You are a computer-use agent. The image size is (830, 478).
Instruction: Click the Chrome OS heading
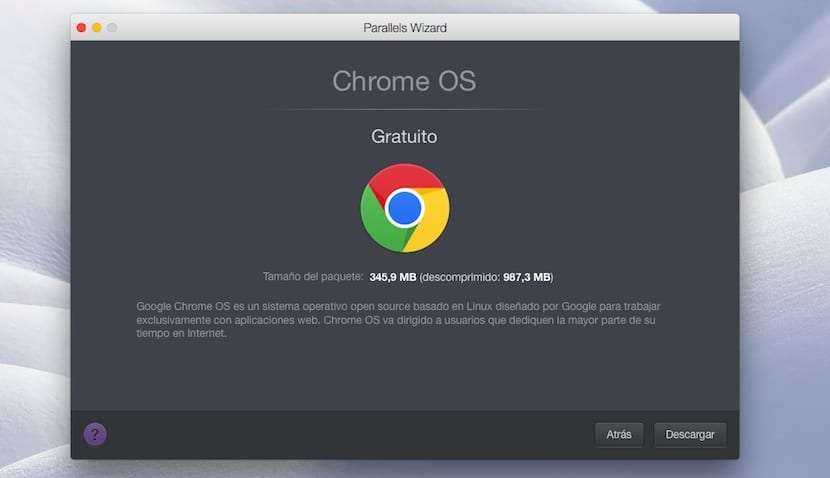404,81
